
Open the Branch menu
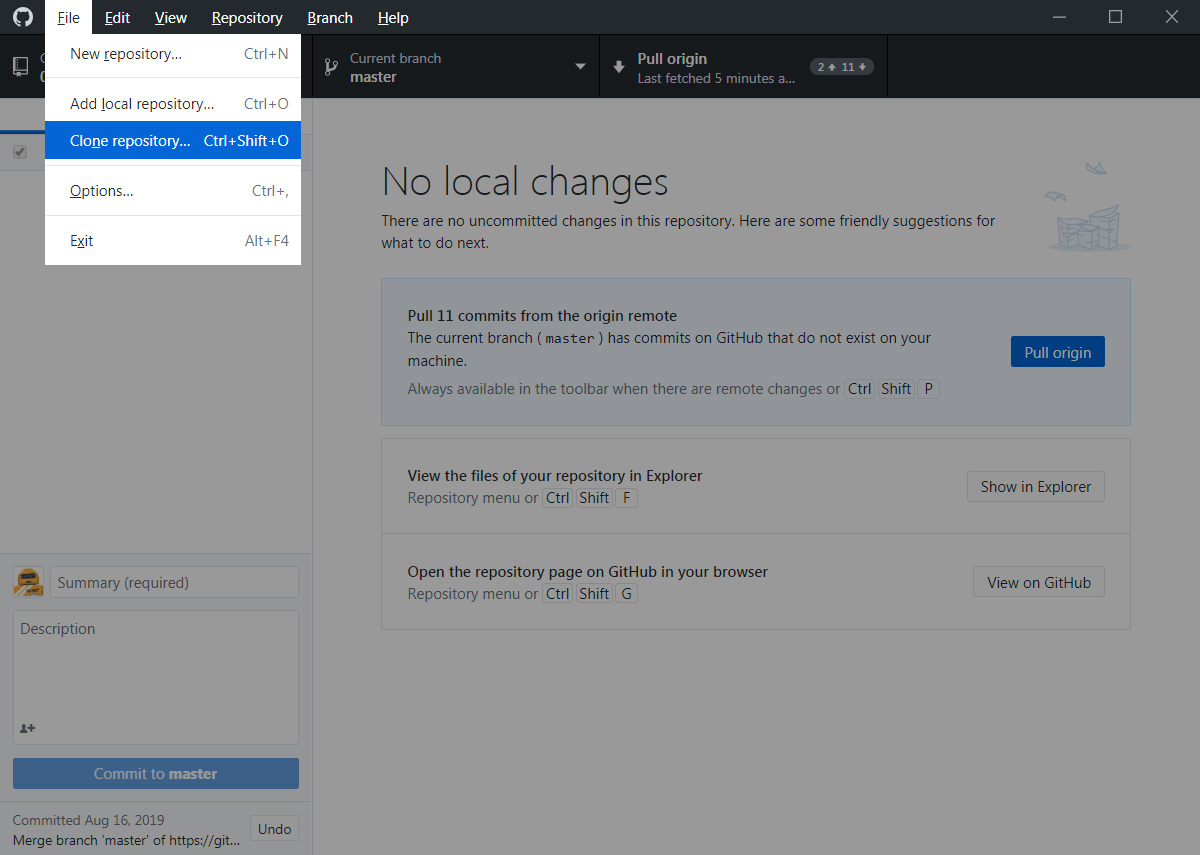329,17
